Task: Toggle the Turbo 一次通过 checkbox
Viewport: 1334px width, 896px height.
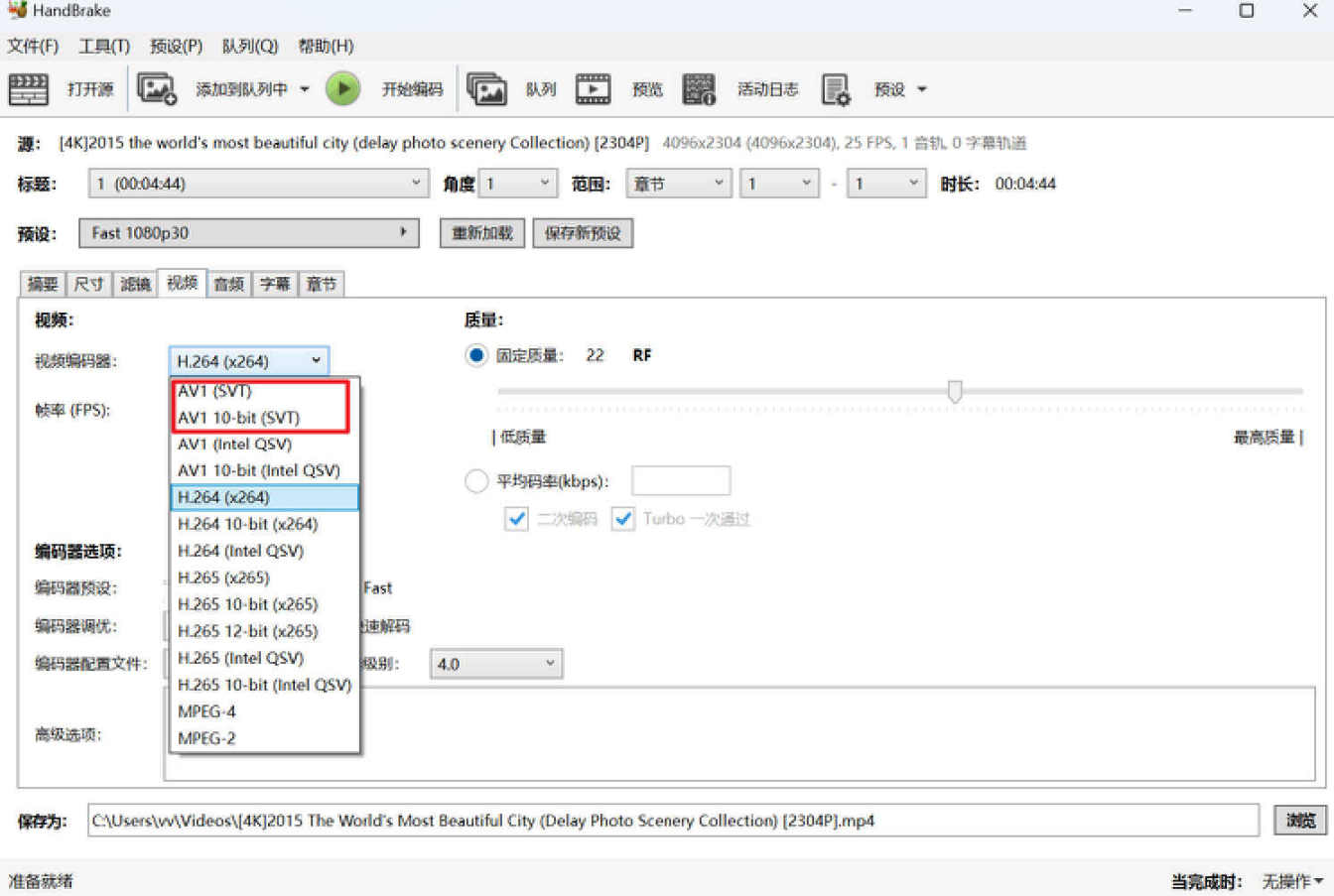Action: pyautogui.click(x=622, y=519)
